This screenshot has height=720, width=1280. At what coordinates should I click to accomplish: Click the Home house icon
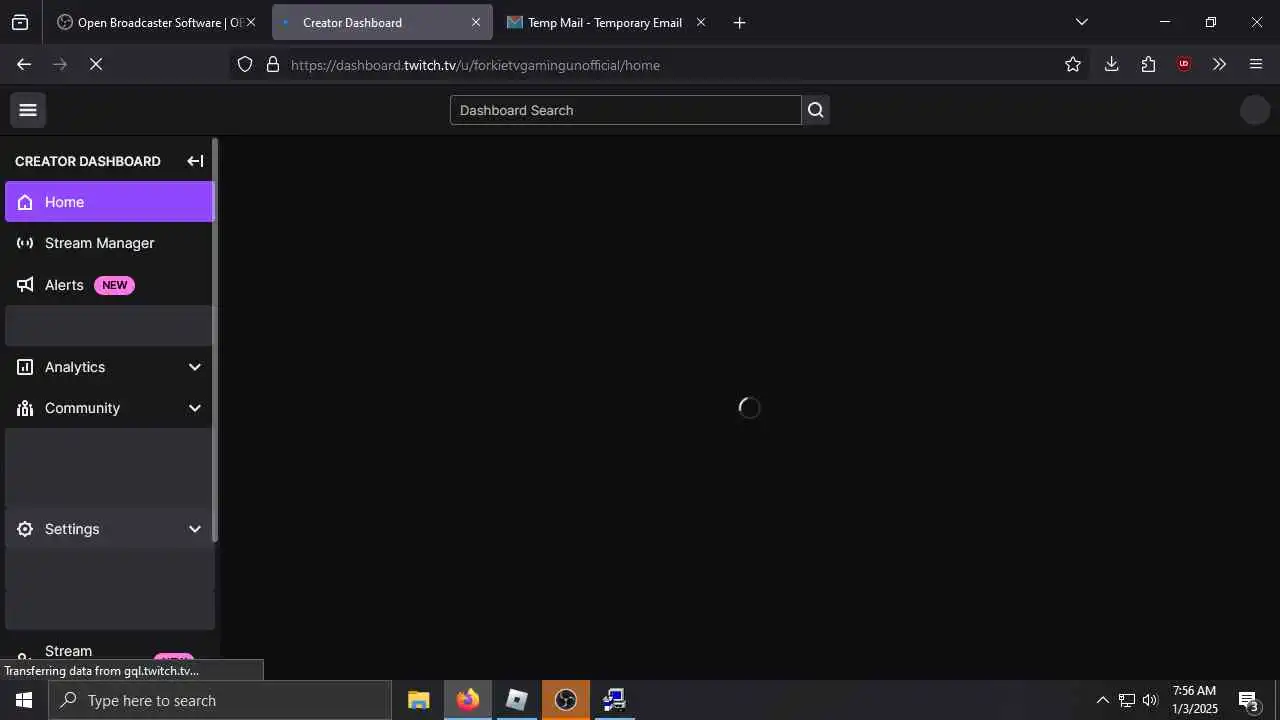[25, 202]
